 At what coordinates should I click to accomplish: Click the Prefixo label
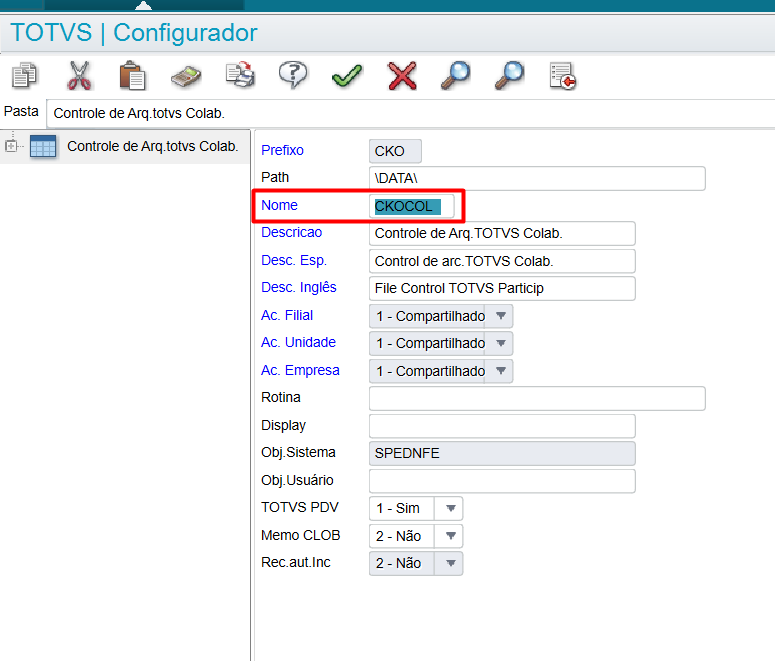click(282, 150)
